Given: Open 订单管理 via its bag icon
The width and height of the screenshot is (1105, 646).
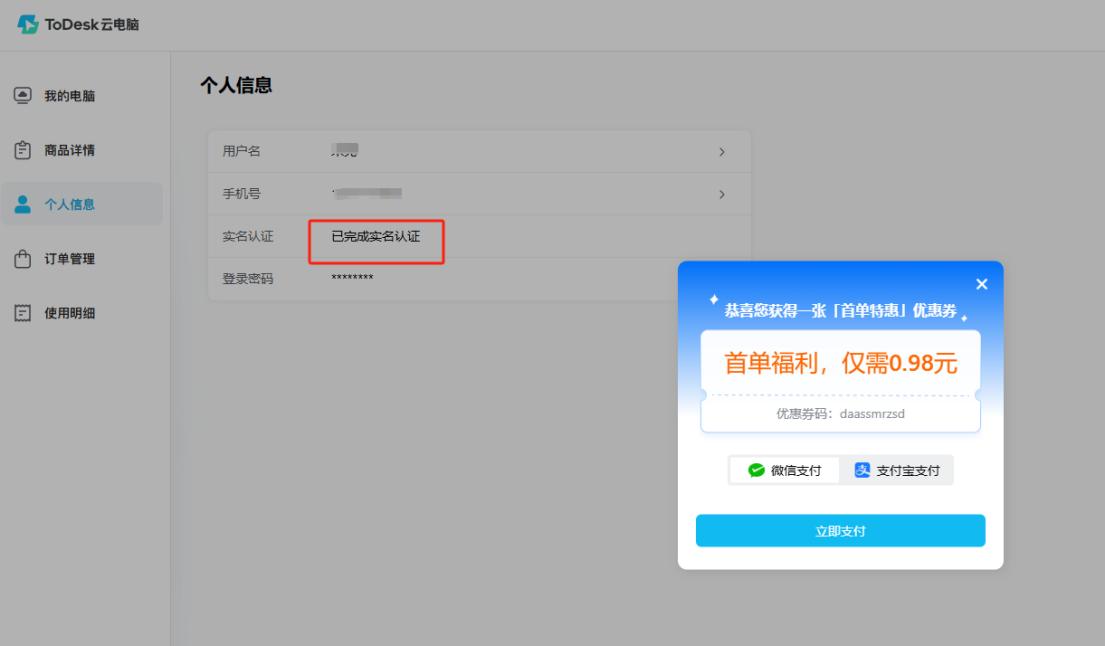Looking at the screenshot, I should coord(22,259).
